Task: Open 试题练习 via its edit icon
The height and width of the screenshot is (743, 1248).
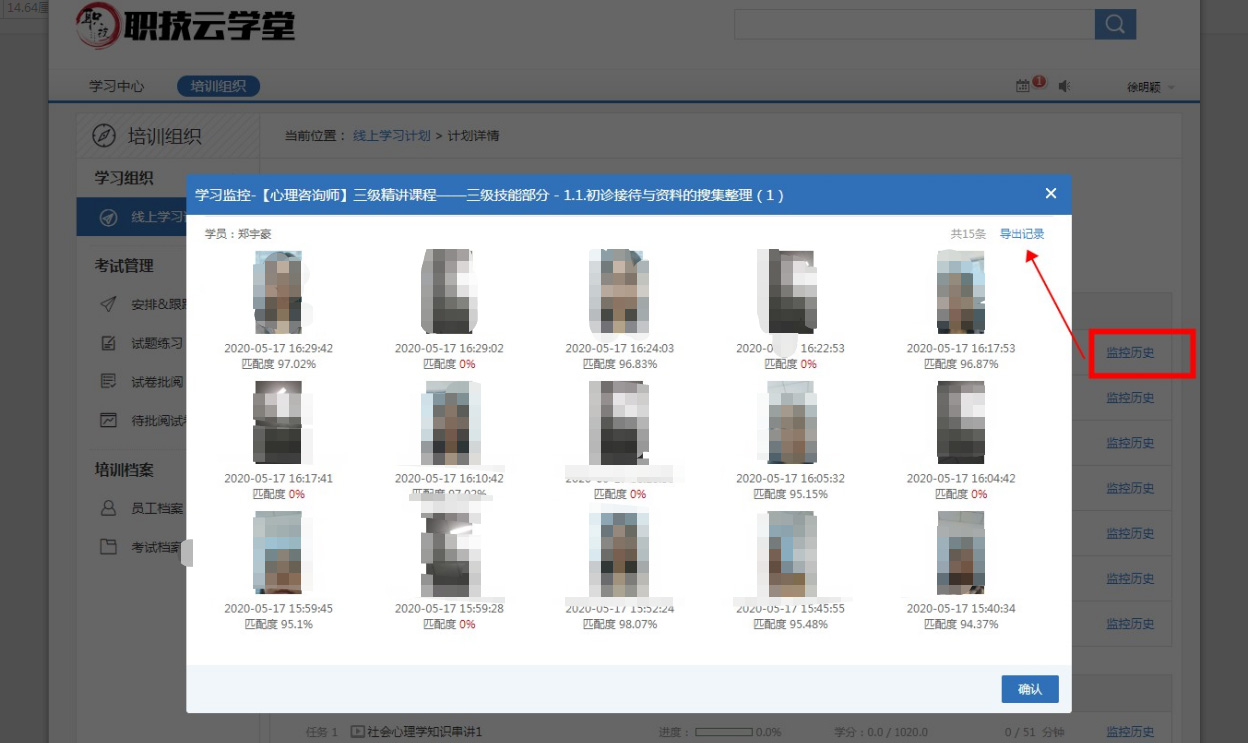Action: click(109, 343)
